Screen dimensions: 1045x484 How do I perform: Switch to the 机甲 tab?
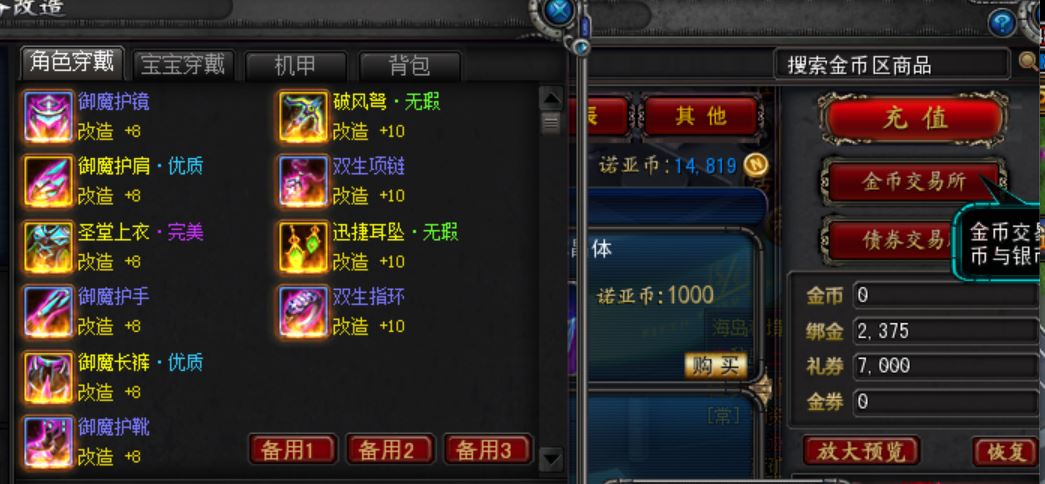point(296,65)
